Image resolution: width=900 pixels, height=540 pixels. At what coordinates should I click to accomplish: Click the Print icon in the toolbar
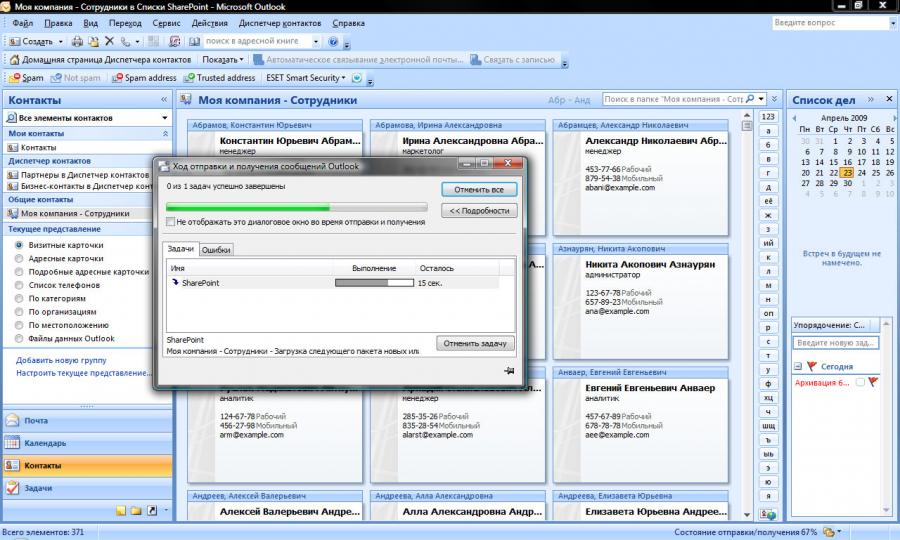point(77,41)
